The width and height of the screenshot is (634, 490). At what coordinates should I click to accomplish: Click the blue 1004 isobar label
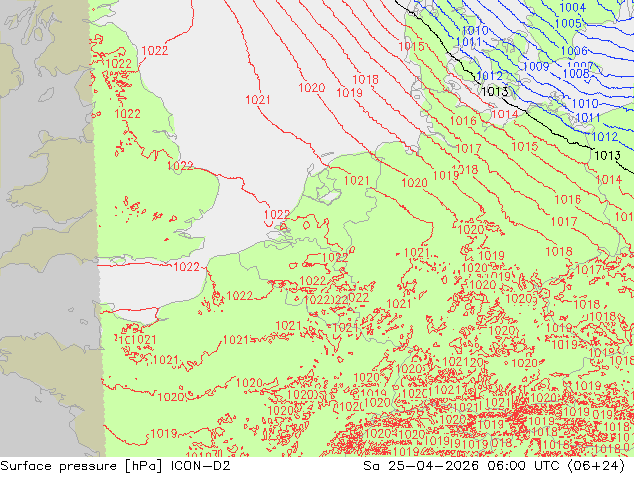coord(573,7)
